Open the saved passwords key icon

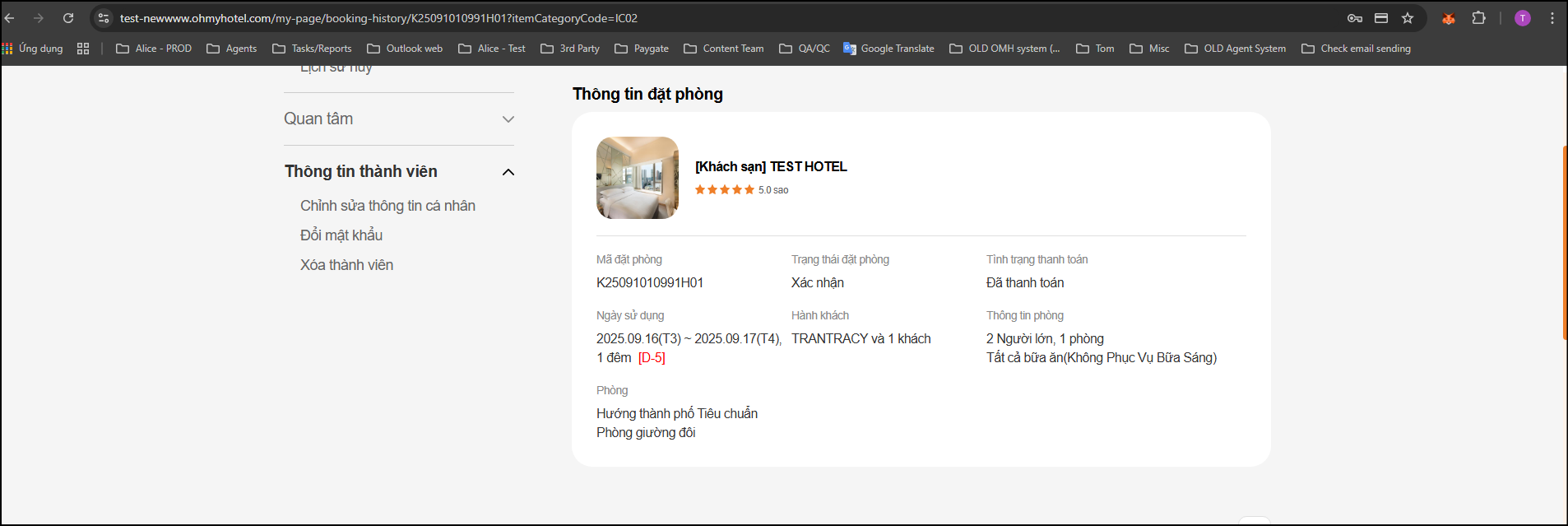point(1354,18)
